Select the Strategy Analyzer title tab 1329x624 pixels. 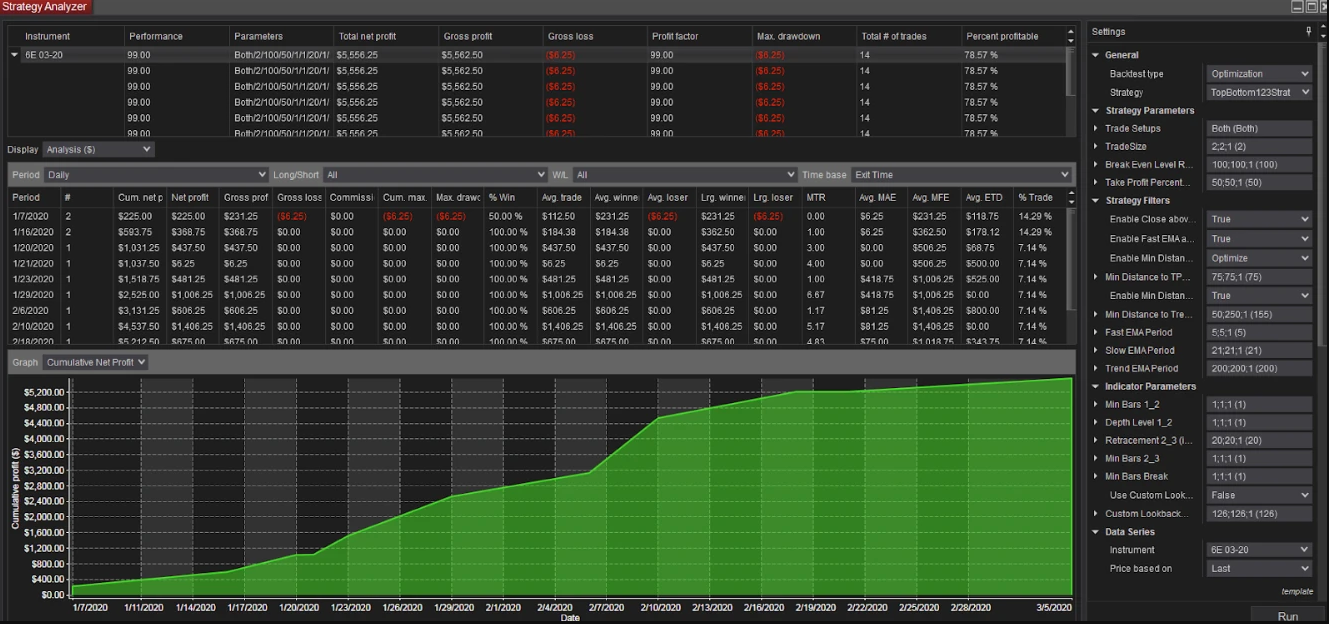(46, 7)
